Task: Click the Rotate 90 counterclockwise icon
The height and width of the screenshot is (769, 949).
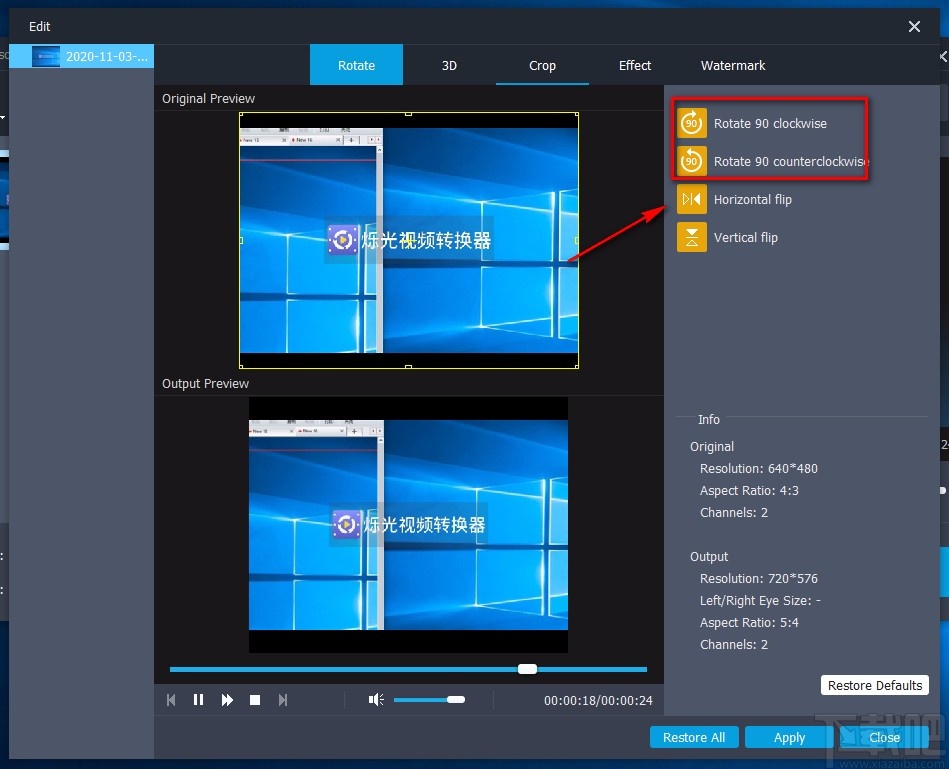Action: pos(691,161)
